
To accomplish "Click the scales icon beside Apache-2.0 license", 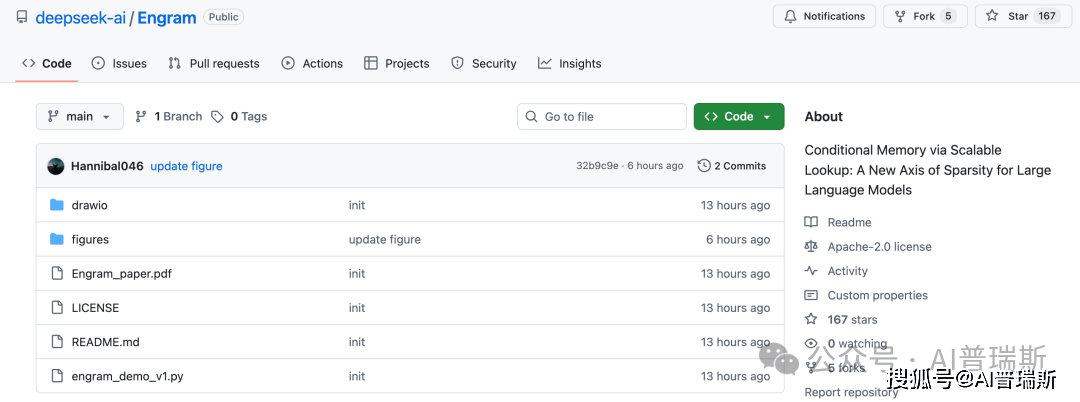I will [x=811, y=246].
